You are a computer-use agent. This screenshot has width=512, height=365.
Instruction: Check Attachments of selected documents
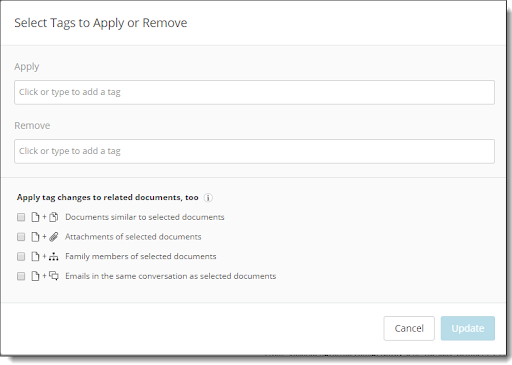21,237
